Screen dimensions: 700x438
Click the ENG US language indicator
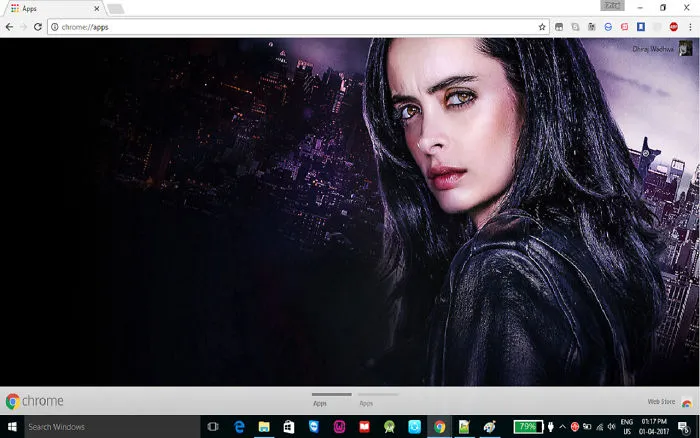627,427
